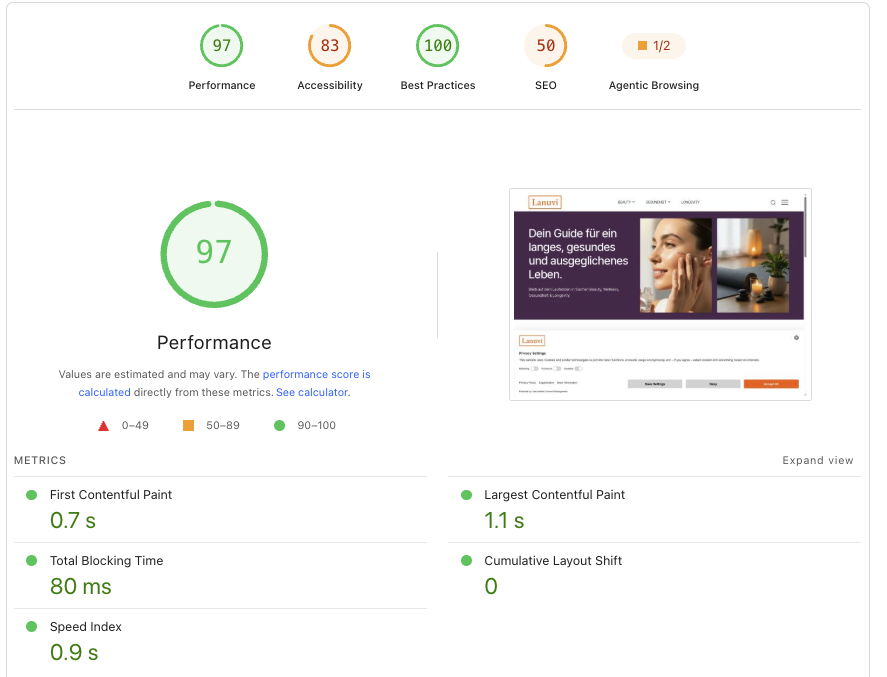The height and width of the screenshot is (677, 887).
Task: Click the red triangle 0–49 legend icon
Action: pyautogui.click(x=104, y=425)
